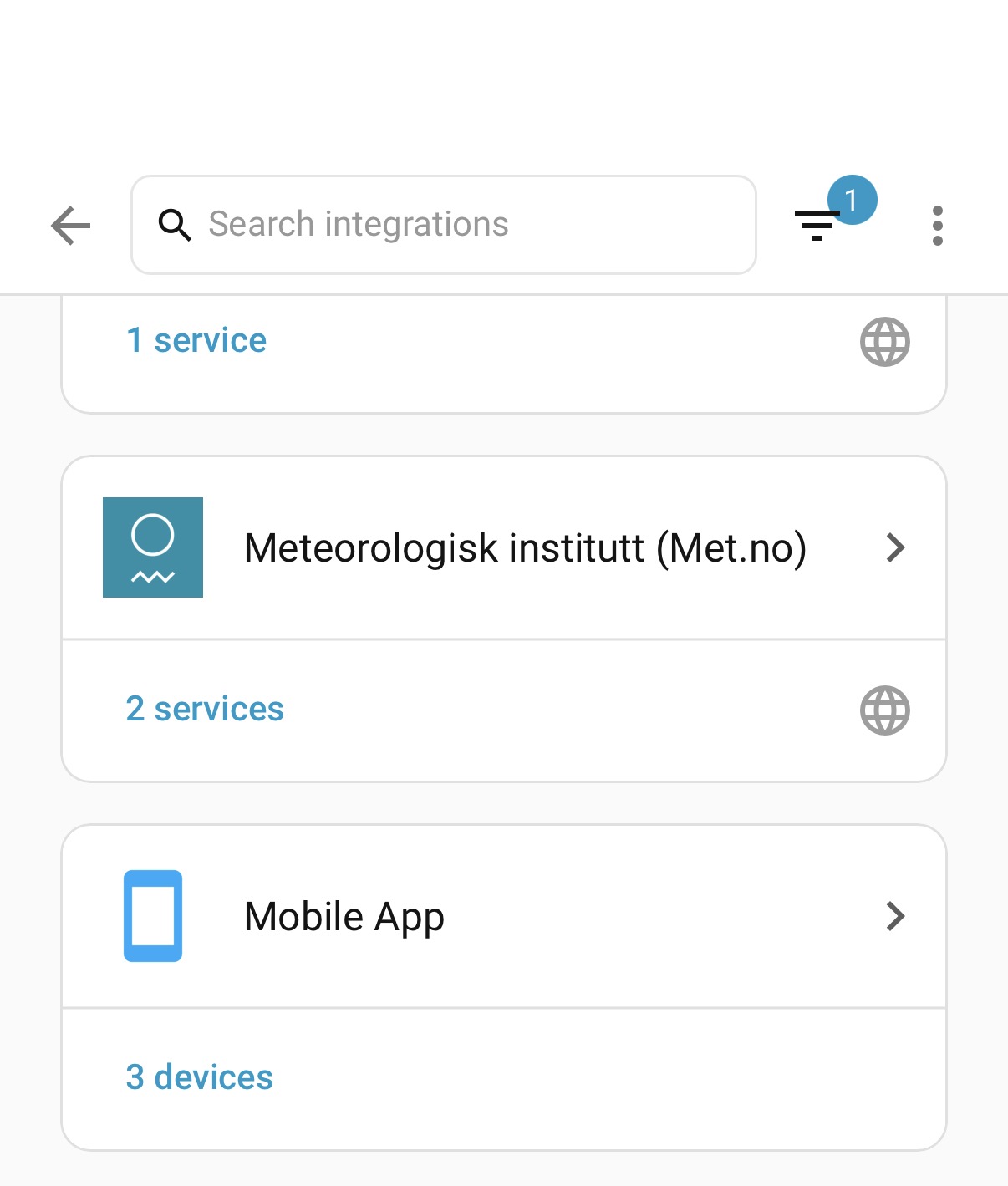Go back using the left arrow
Viewport: 1008px width, 1186px height.
[71, 226]
